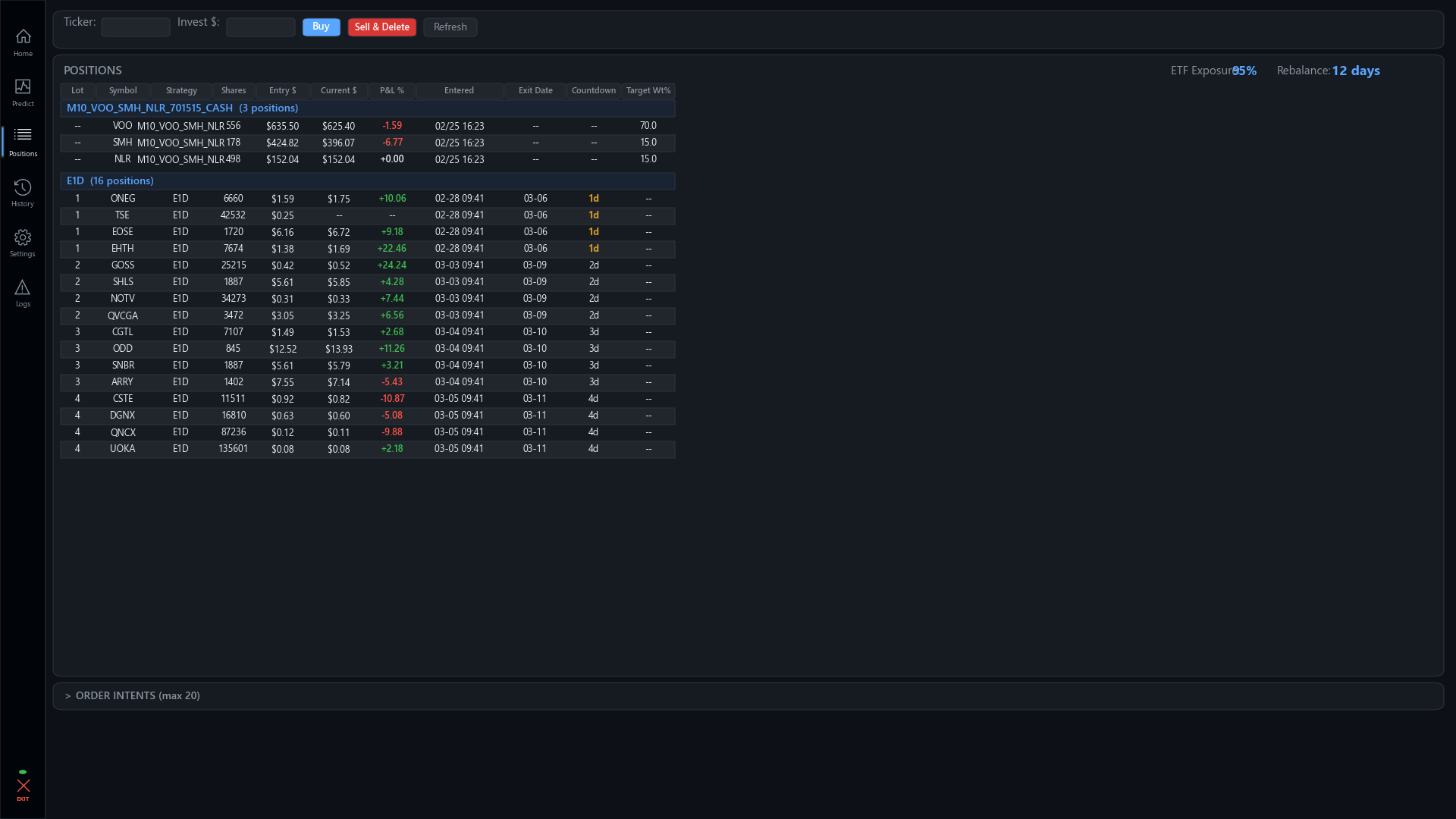Click the Ticker input field
The image size is (1456, 819).
[x=136, y=27]
